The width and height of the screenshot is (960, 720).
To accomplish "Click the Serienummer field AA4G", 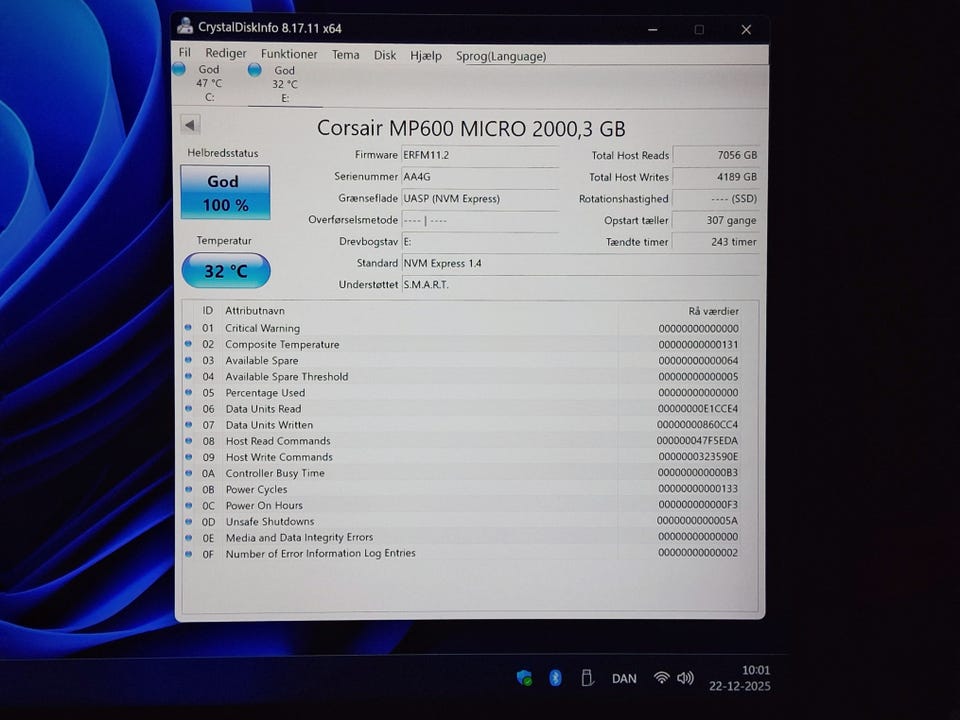I will point(479,176).
